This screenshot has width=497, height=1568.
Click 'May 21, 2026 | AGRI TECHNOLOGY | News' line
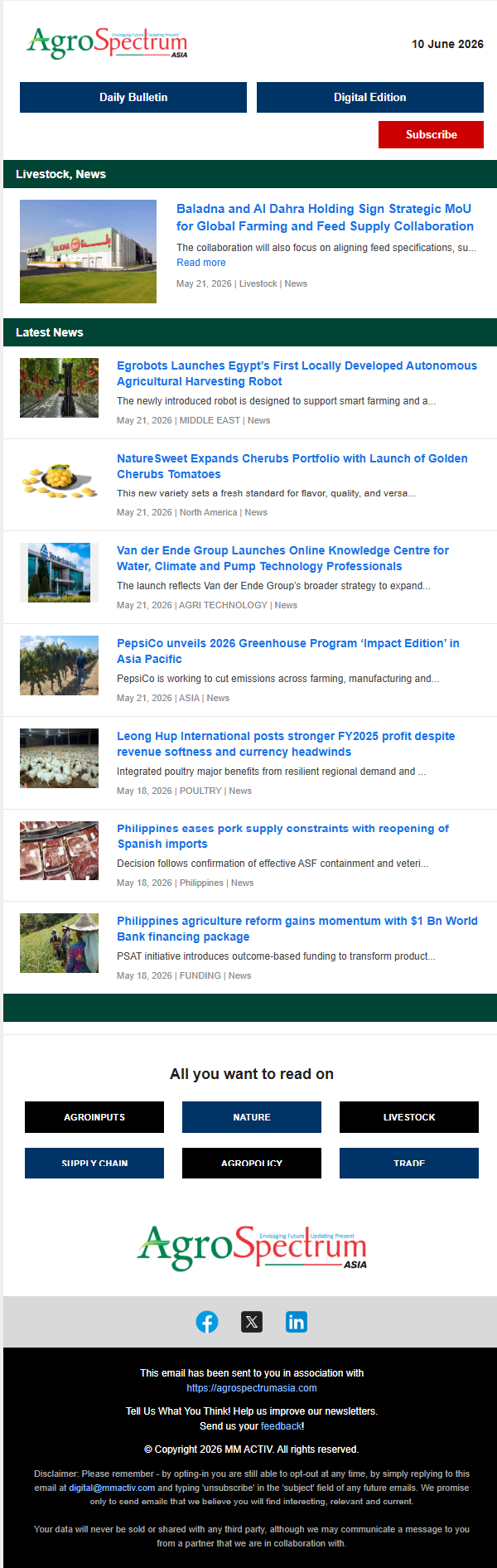[x=207, y=605]
